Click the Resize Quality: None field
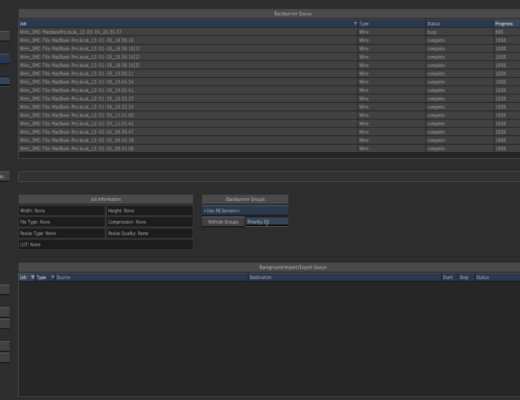 click(150, 233)
